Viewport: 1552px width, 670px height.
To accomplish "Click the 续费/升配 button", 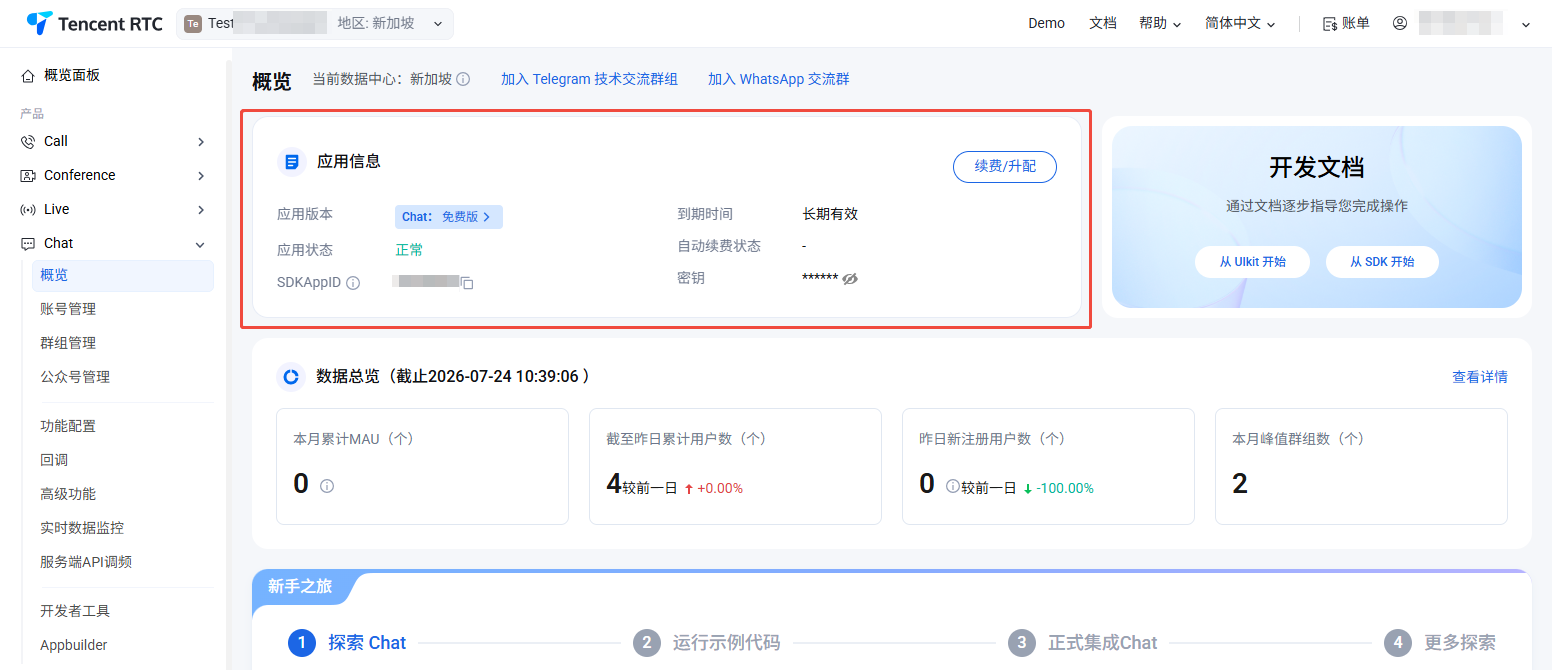I will (x=1005, y=167).
